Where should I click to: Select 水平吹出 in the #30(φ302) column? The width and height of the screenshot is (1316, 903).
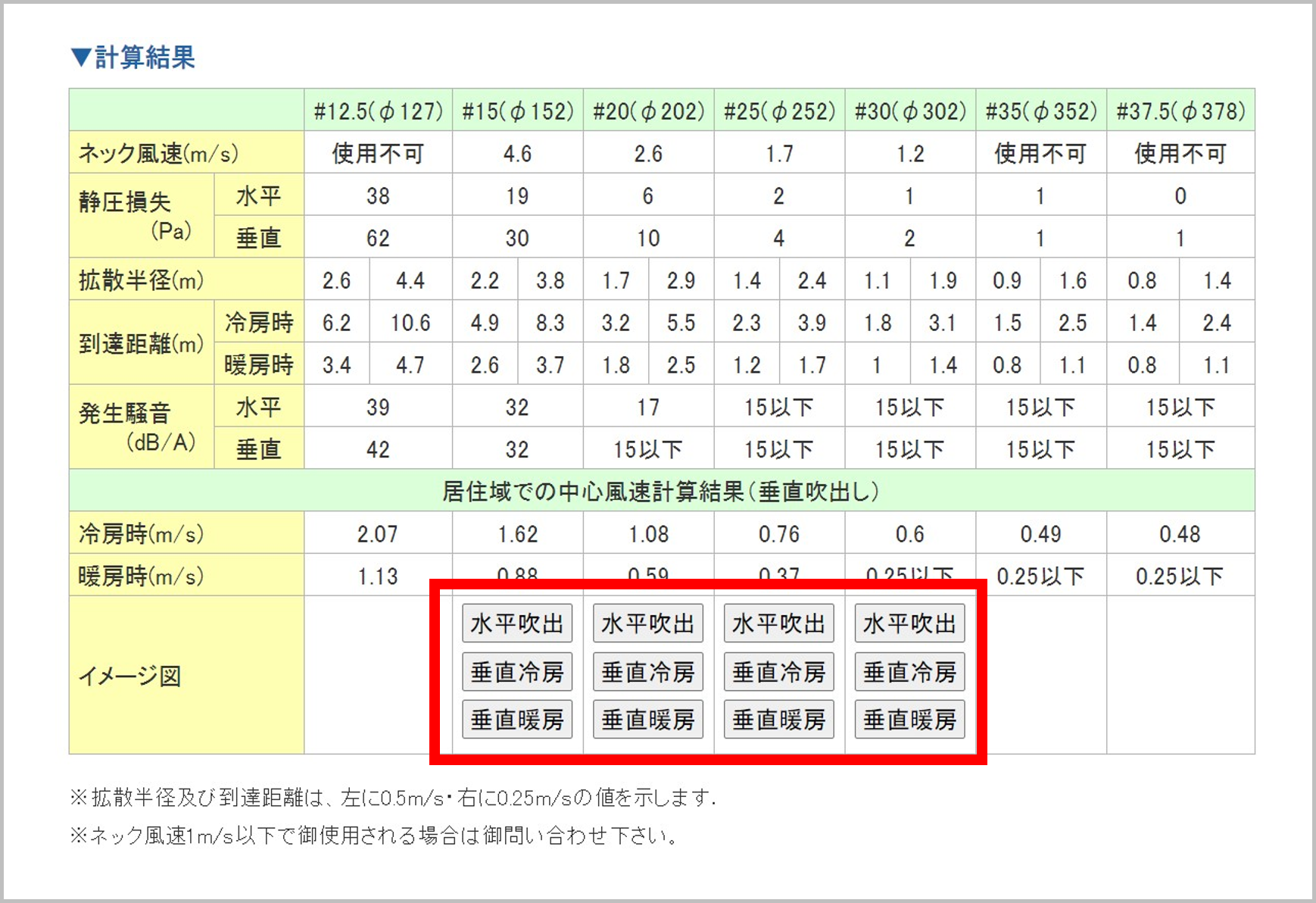tap(909, 623)
